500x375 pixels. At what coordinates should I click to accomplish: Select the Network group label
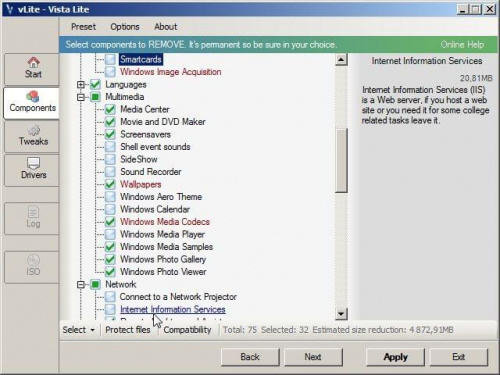click(121, 284)
